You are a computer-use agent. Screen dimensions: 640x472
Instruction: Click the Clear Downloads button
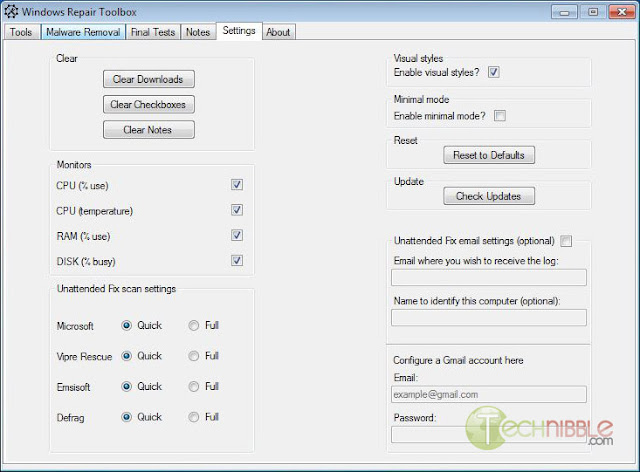(x=149, y=79)
